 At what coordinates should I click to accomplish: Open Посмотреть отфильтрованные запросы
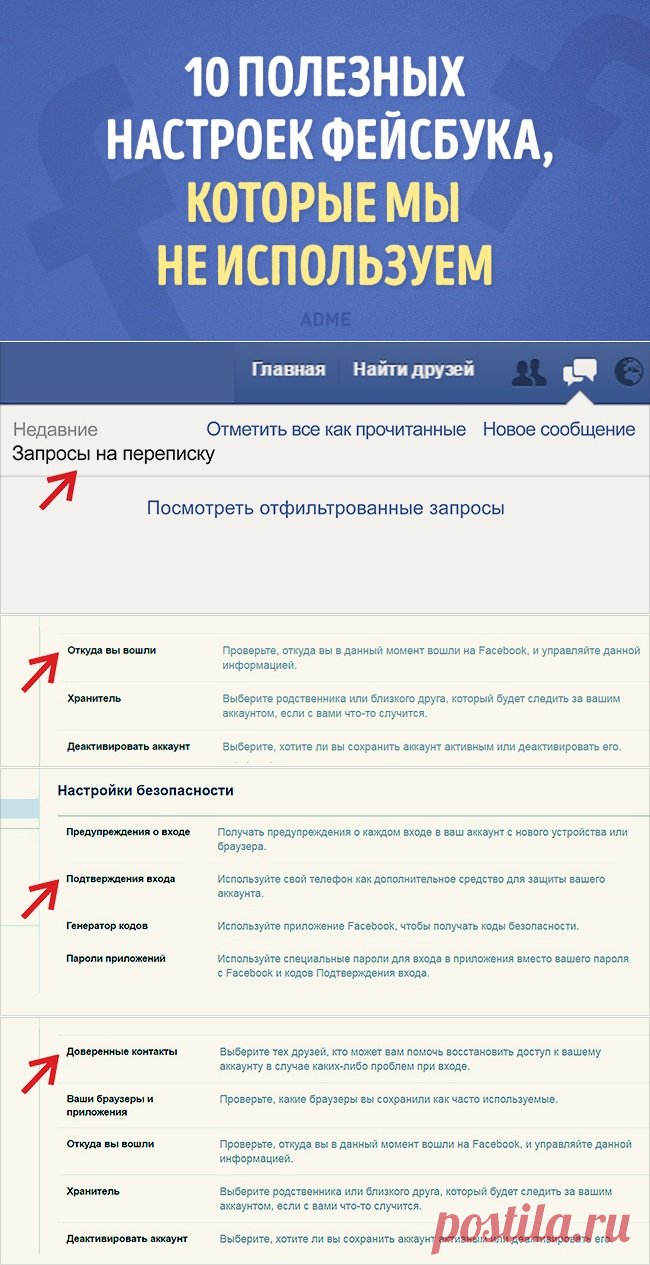pyautogui.click(x=325, y=508)
